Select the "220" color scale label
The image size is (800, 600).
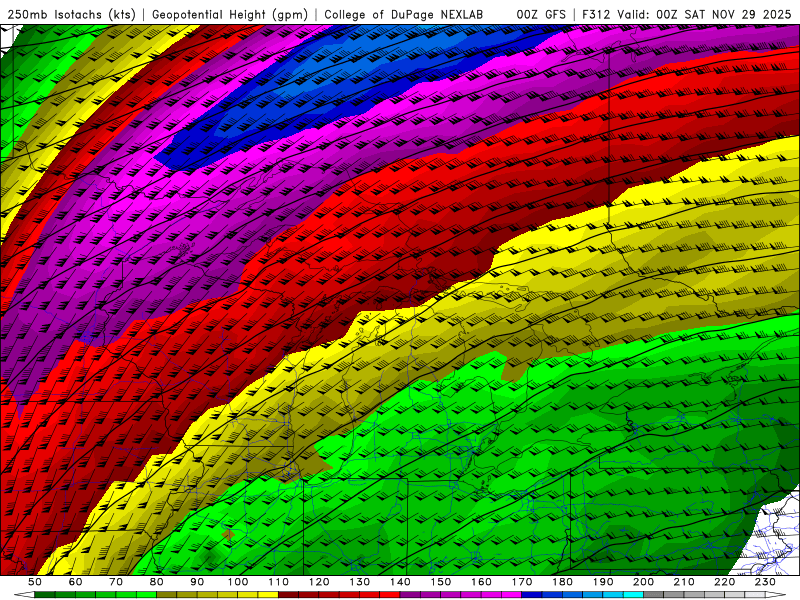(x=724, y=582)
